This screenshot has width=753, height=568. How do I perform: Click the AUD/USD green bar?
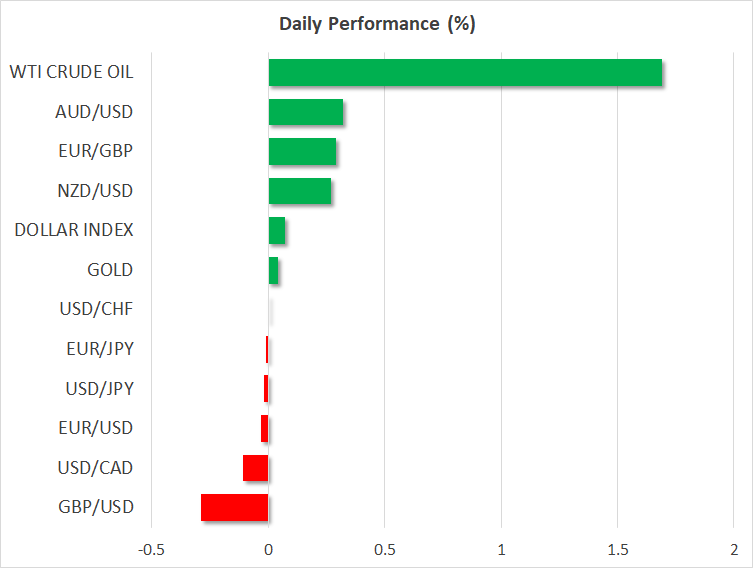coord(306,112)
